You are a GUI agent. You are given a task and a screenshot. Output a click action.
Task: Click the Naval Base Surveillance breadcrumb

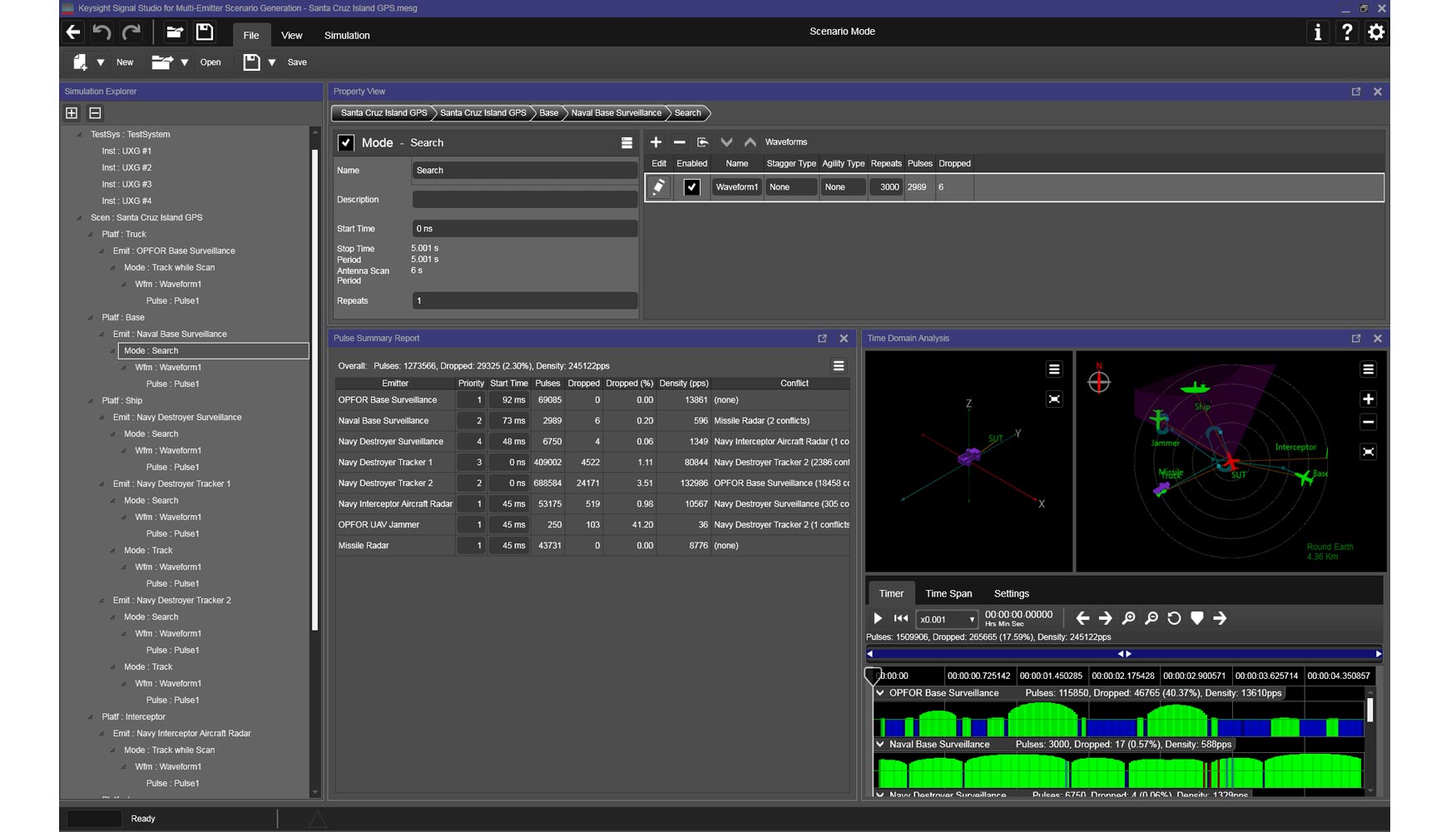tap(616, 113)
